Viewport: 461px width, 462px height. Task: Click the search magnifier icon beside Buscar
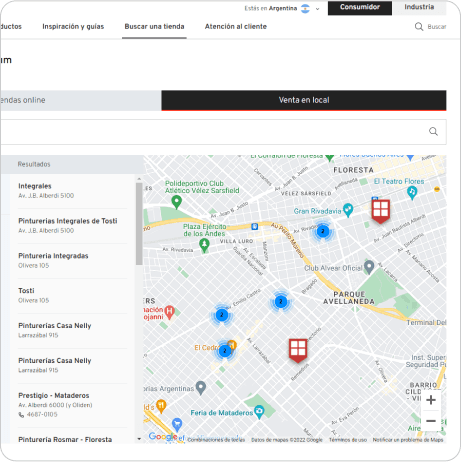419,27
